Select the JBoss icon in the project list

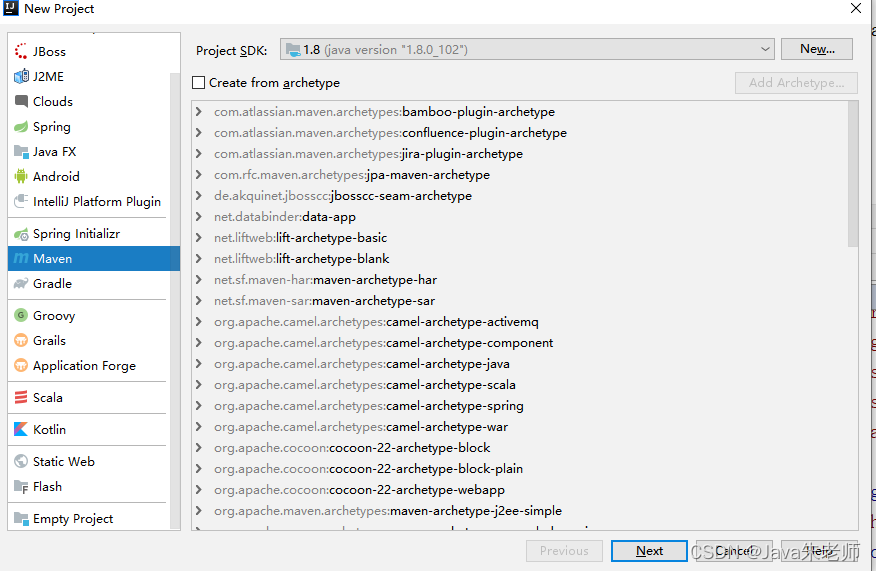pos(21,51)
